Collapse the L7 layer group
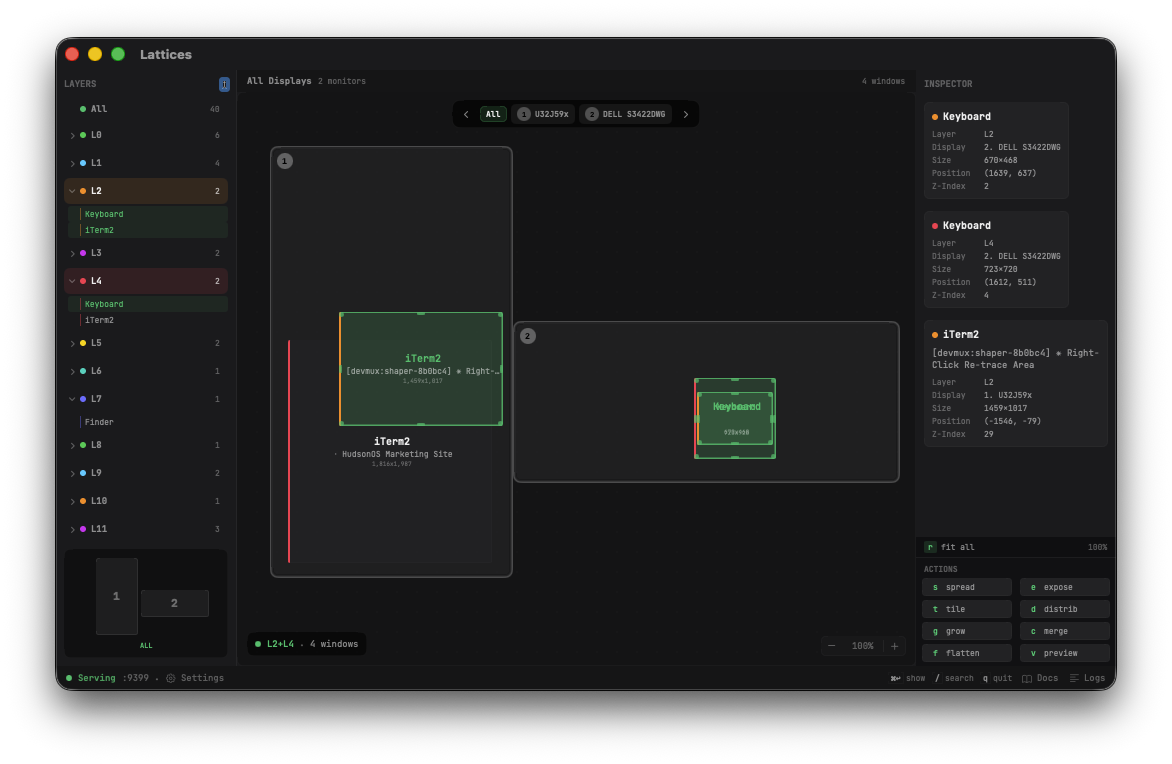This screenshot has height=764, width=1172. pos(72,399)
